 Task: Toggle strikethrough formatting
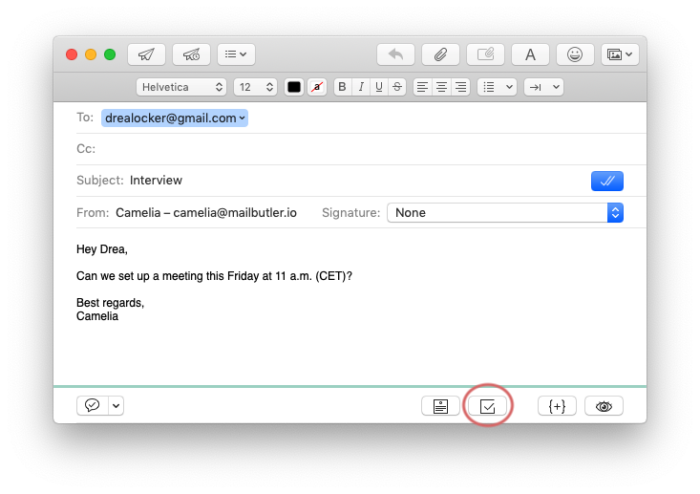point(397,87)
